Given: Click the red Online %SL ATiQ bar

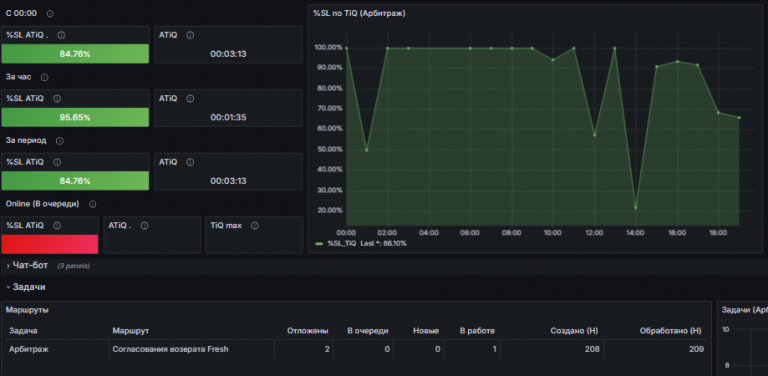Looking at the screenshot, I should click(x=49, y=244).
